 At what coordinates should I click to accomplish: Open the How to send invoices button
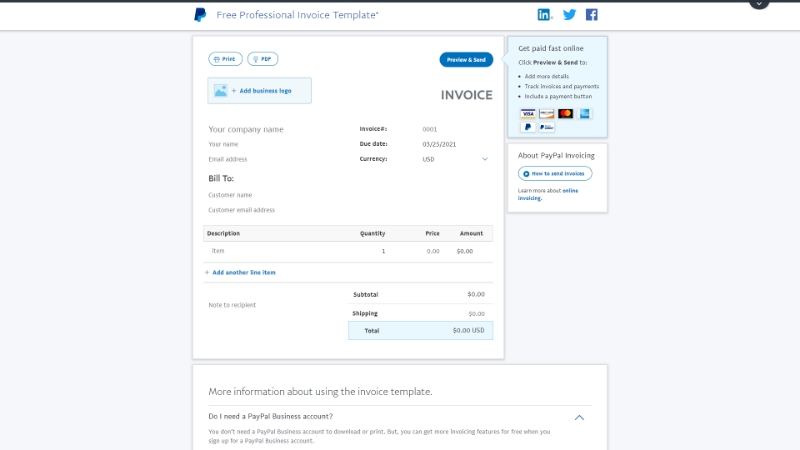pyautogui.click(x=555, y=173)
